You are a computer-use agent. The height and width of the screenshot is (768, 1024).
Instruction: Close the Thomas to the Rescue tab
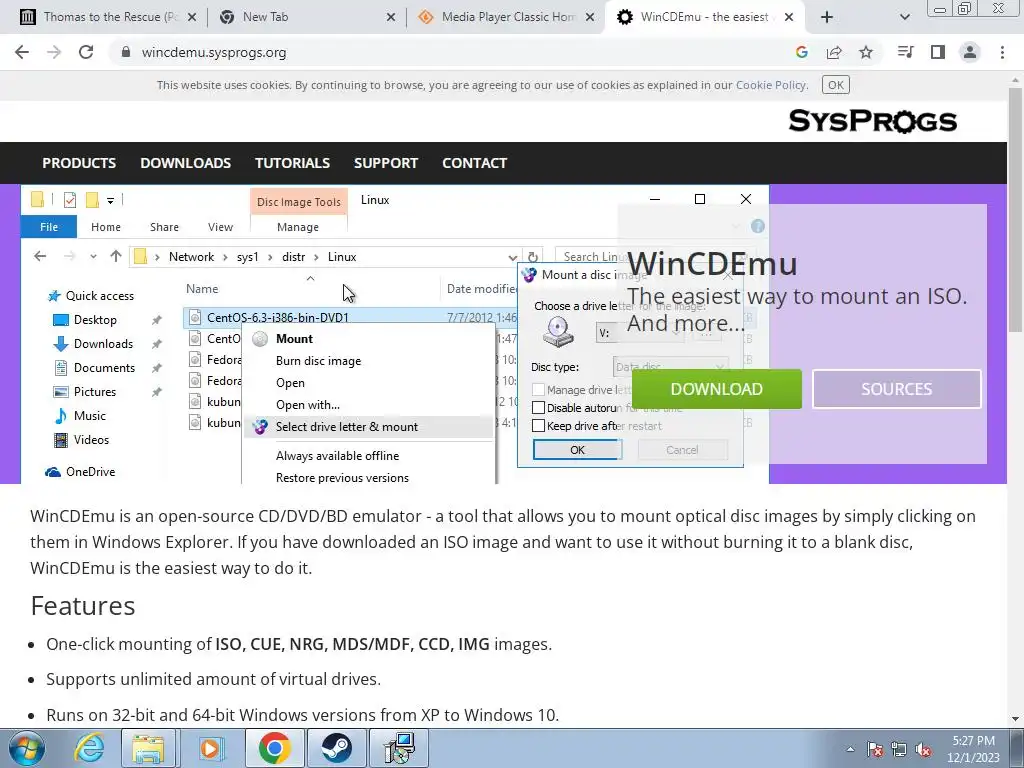coord(192,17)
